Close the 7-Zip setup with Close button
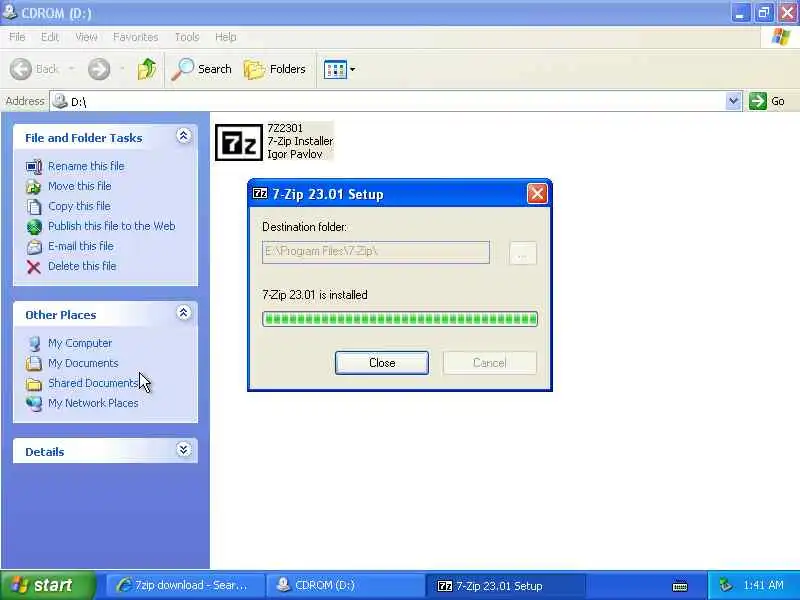 382,363
